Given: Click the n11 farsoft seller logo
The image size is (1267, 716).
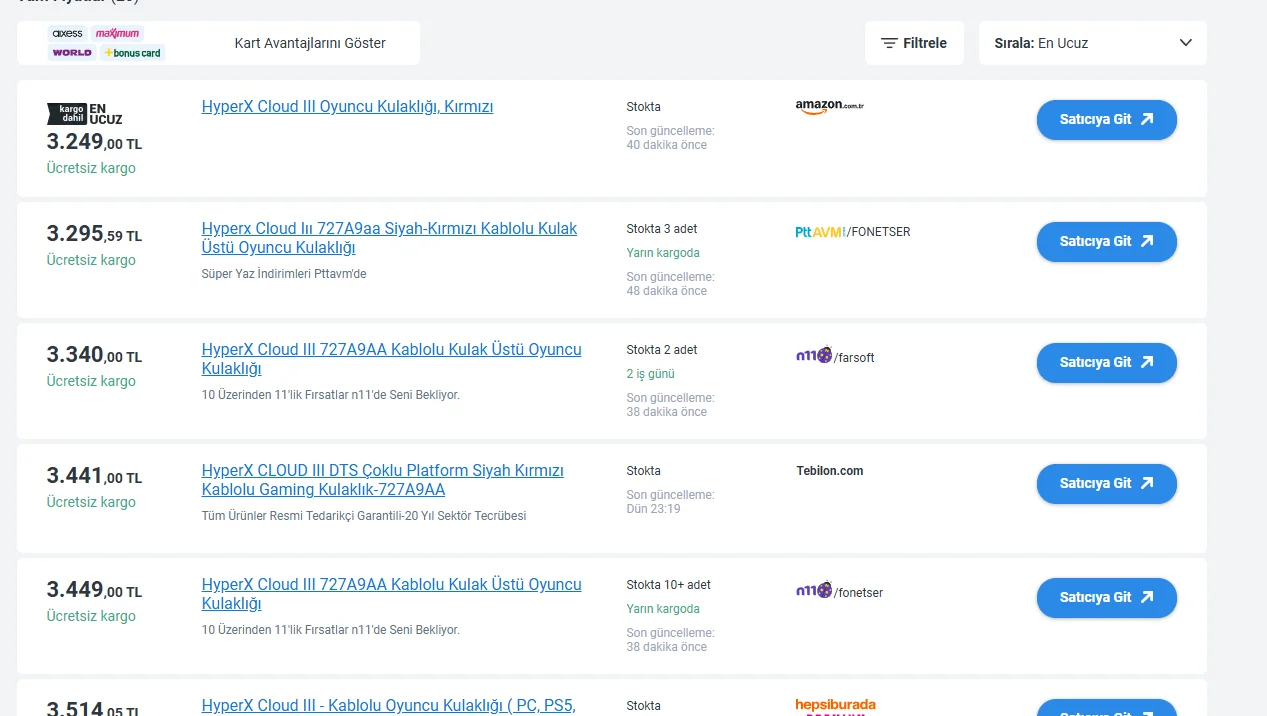Looking at the screenshot, I should (x=835, y=356).
